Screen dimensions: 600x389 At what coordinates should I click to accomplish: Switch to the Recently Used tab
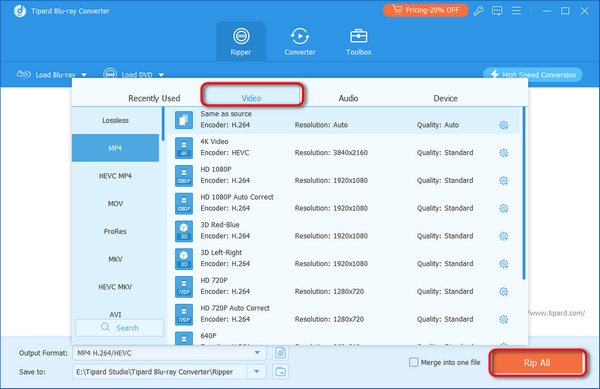[154, 98]
